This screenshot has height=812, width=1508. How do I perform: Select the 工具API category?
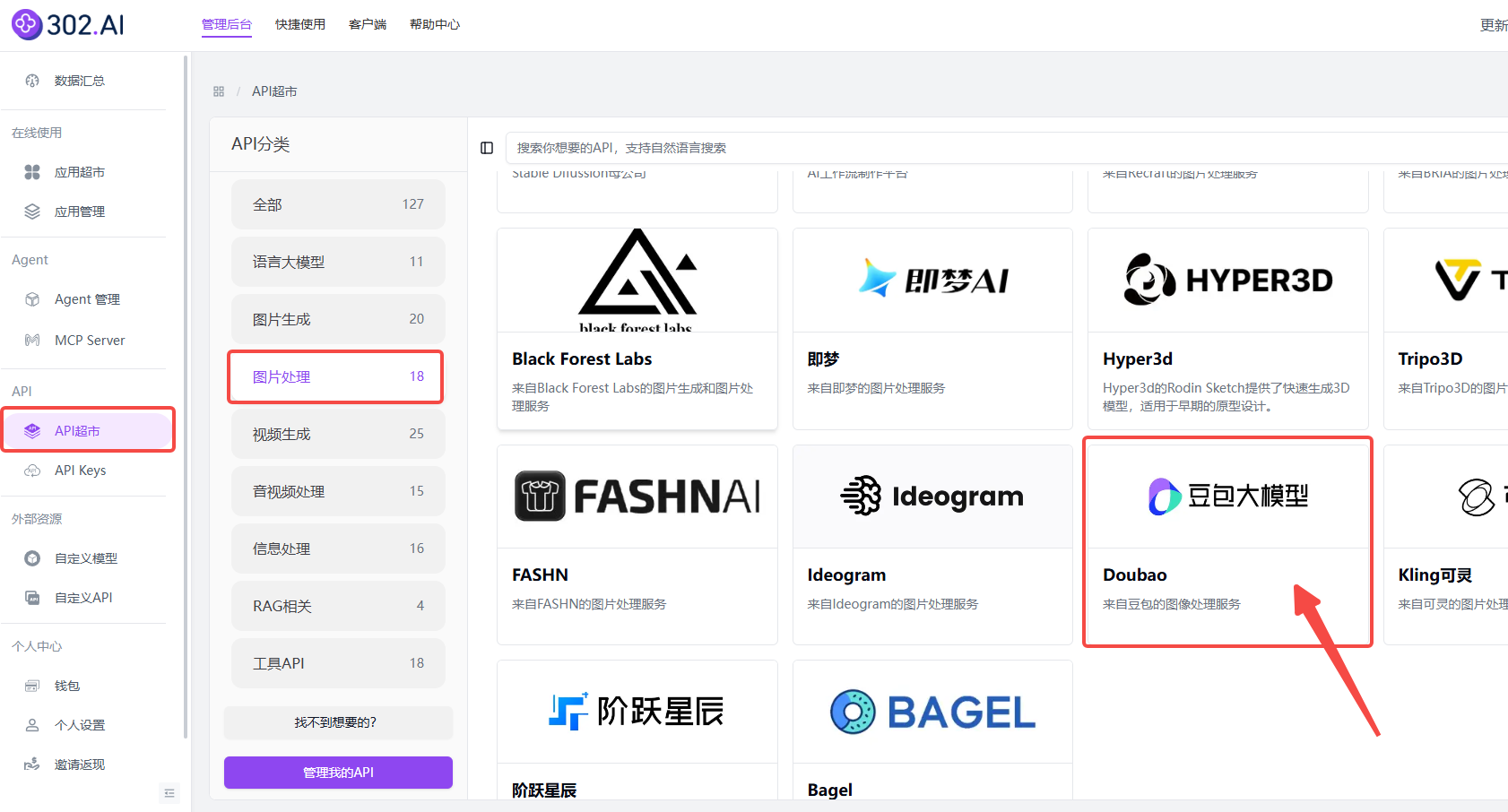[338, 663]
